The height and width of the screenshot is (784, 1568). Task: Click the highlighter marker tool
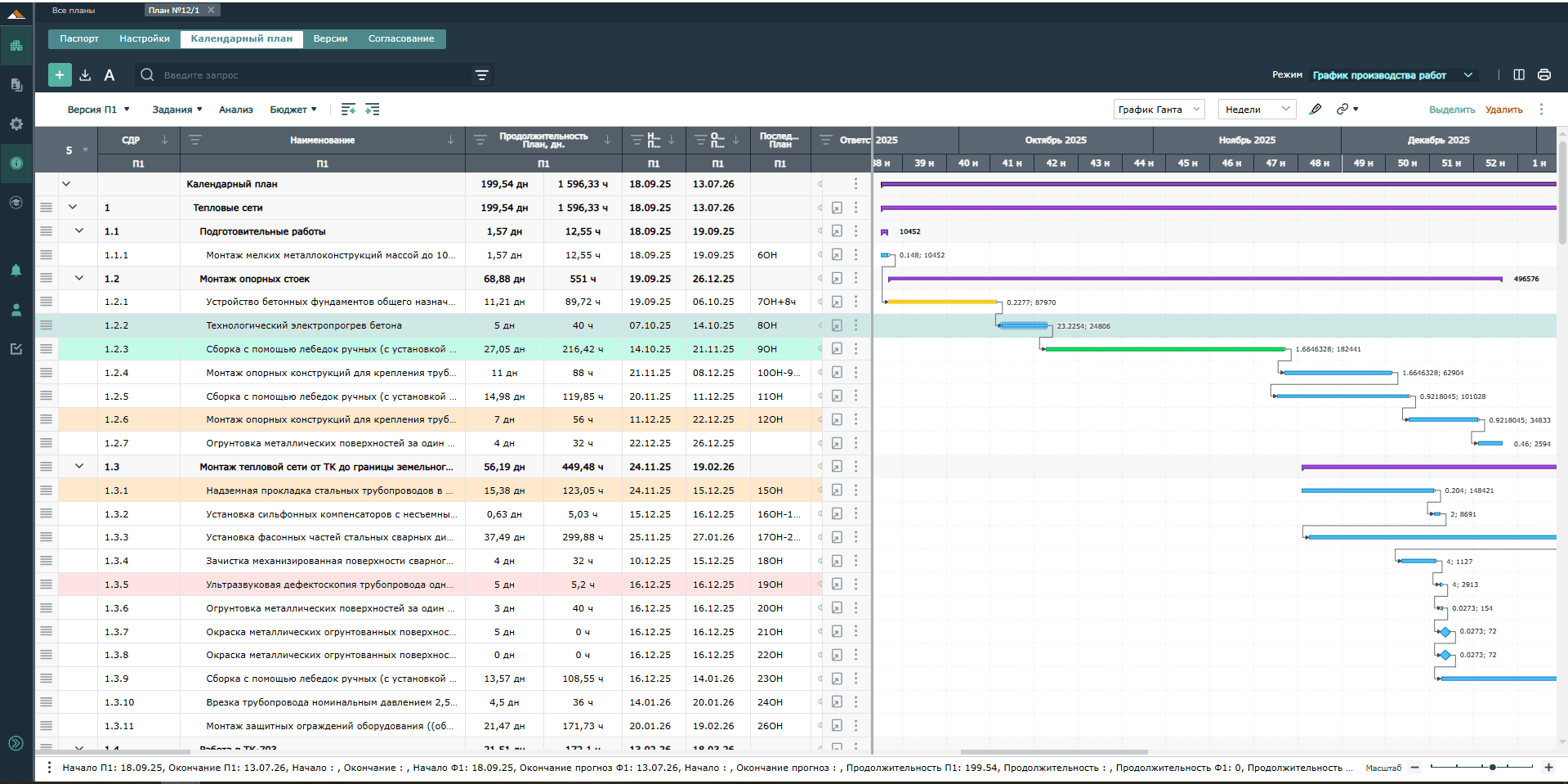1315,110
